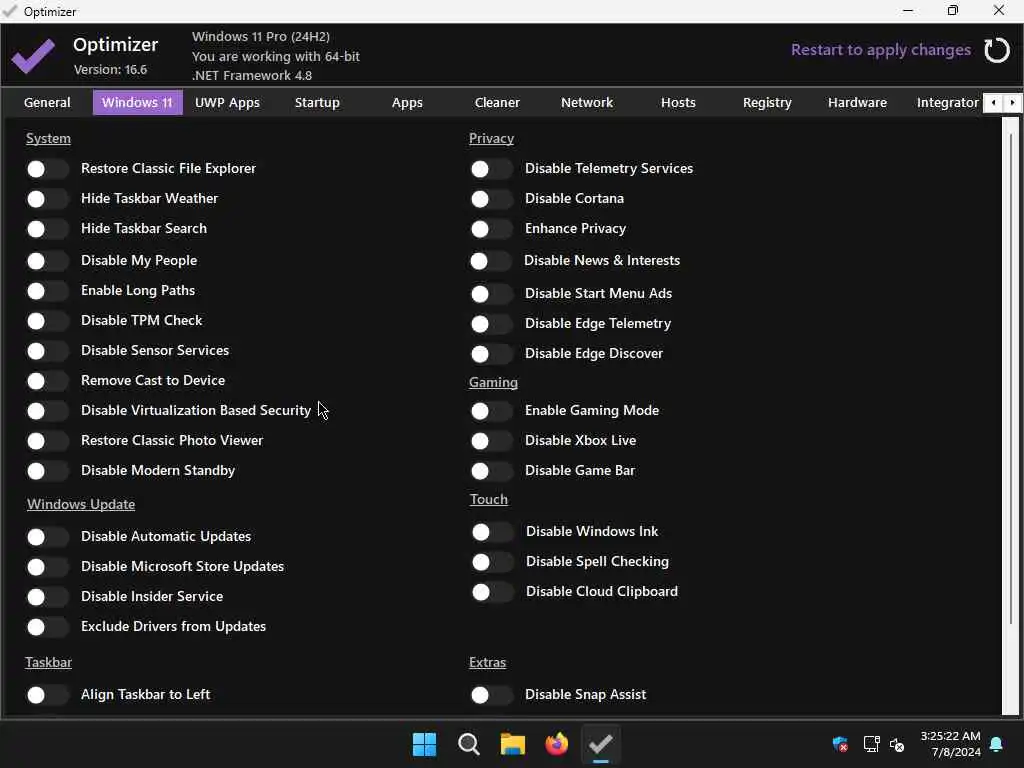Go to the Startup tab

pos(317,103)
